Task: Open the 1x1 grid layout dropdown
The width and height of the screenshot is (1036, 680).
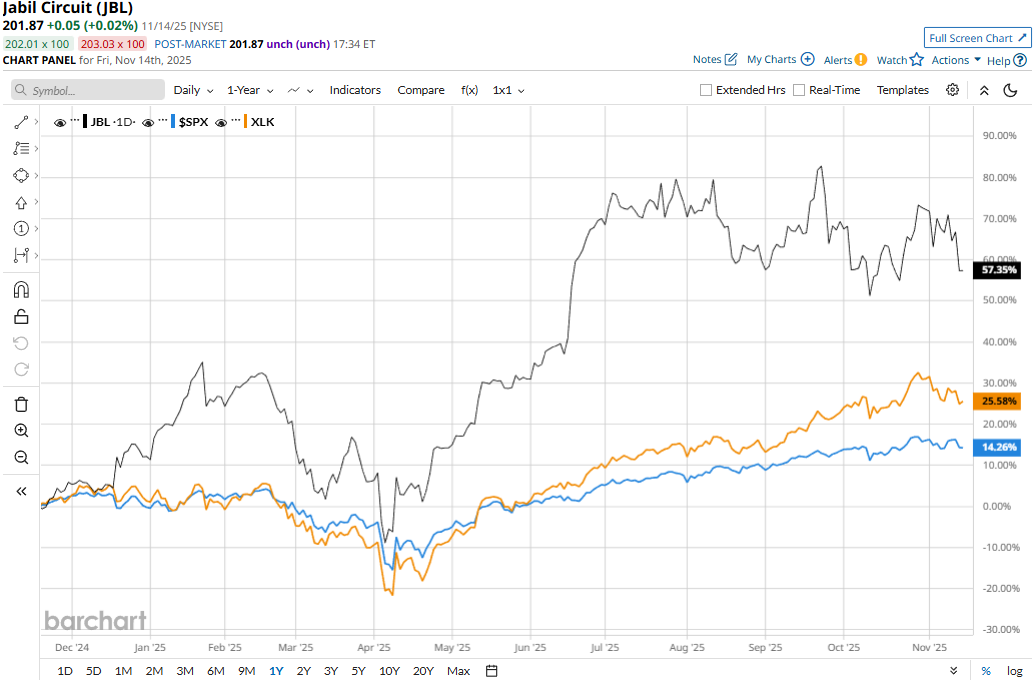Action: tap(508, 91)
